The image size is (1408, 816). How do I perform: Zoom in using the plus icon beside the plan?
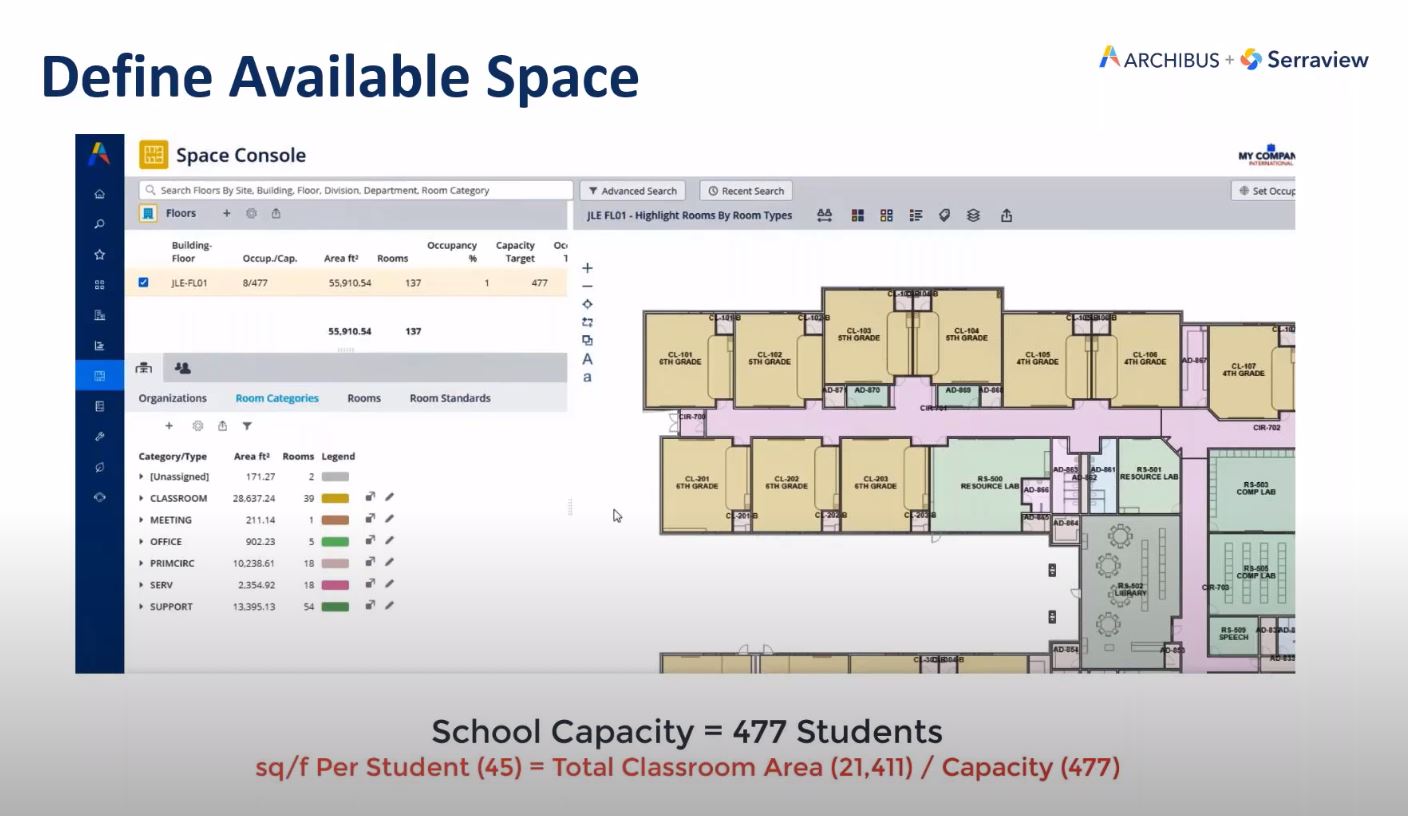coord(586,268)
